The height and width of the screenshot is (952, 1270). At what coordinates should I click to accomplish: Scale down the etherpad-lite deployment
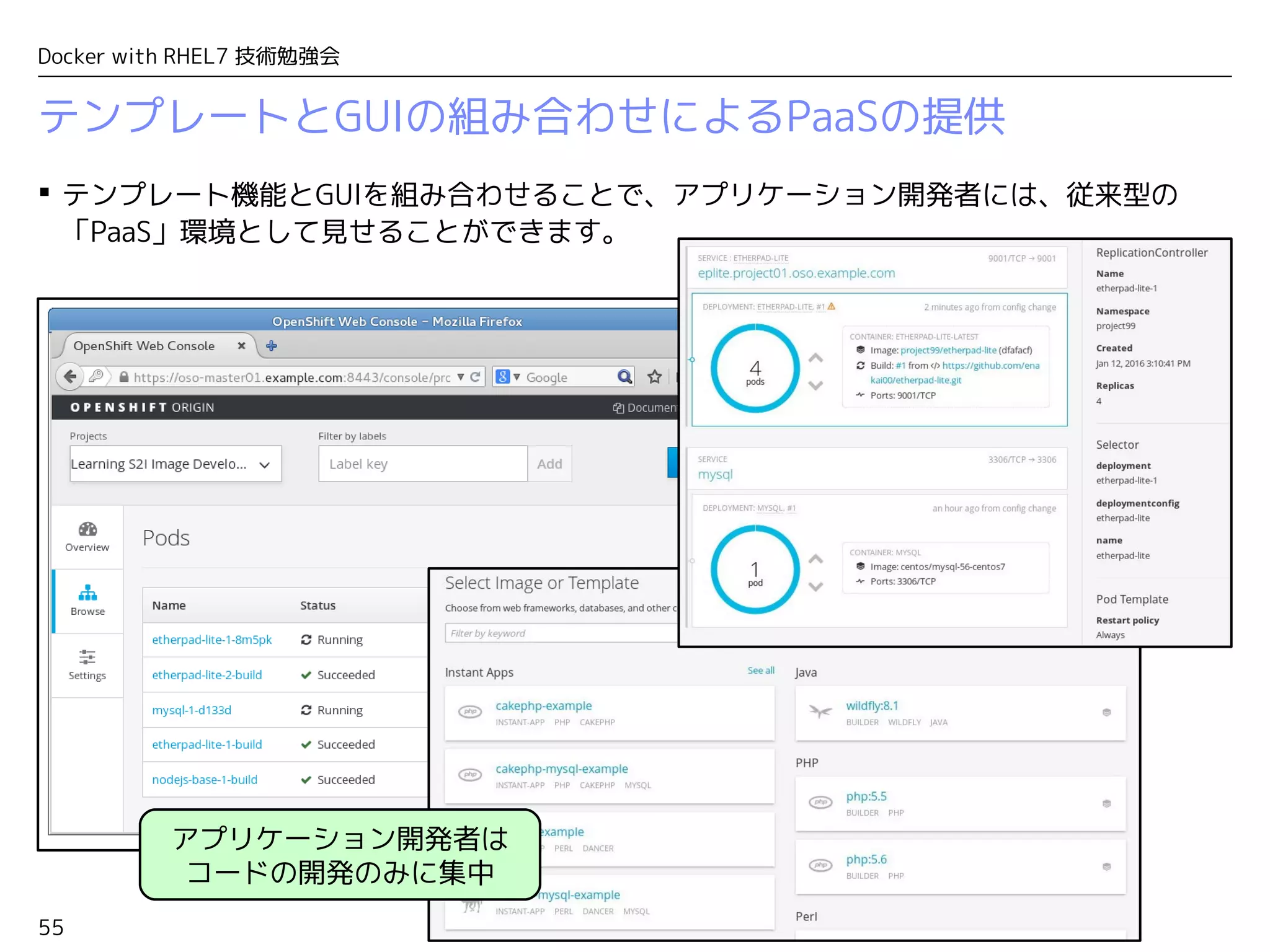815,386
